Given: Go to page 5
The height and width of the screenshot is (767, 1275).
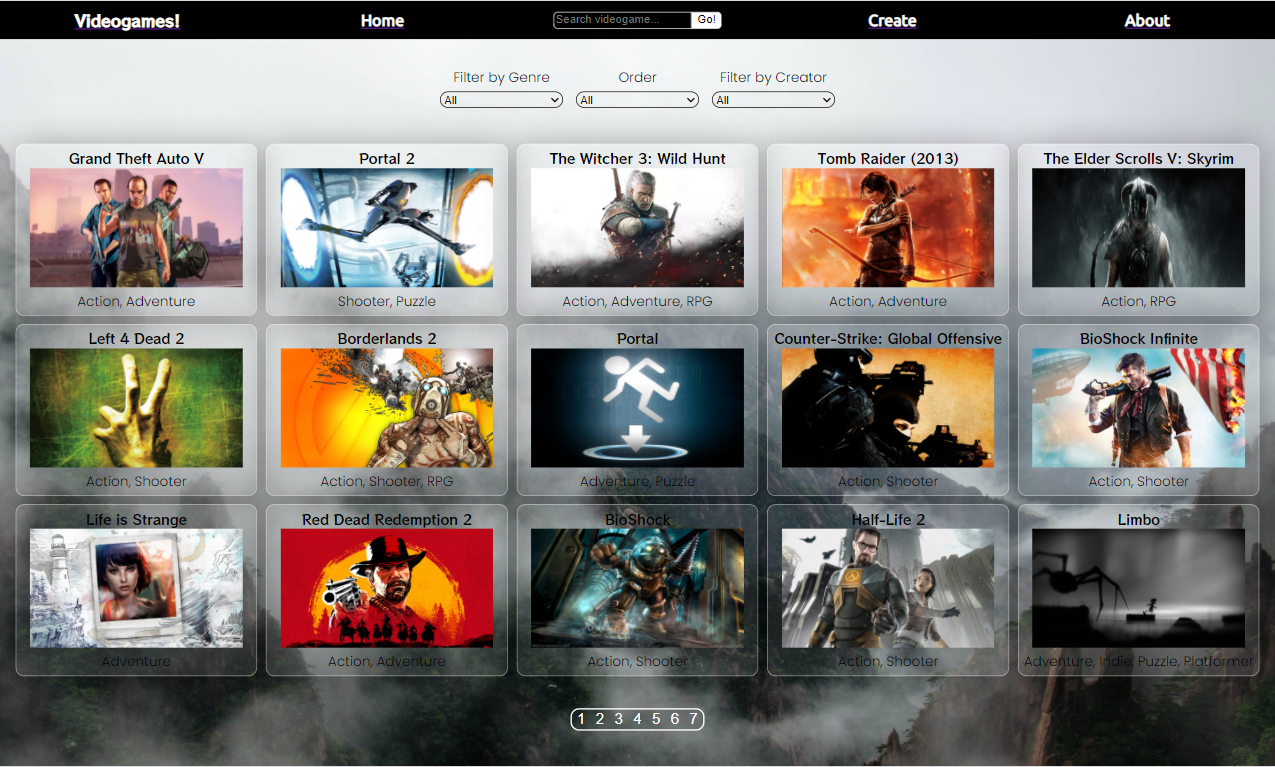Looking at the screenshot, I should tap(656, 719).
